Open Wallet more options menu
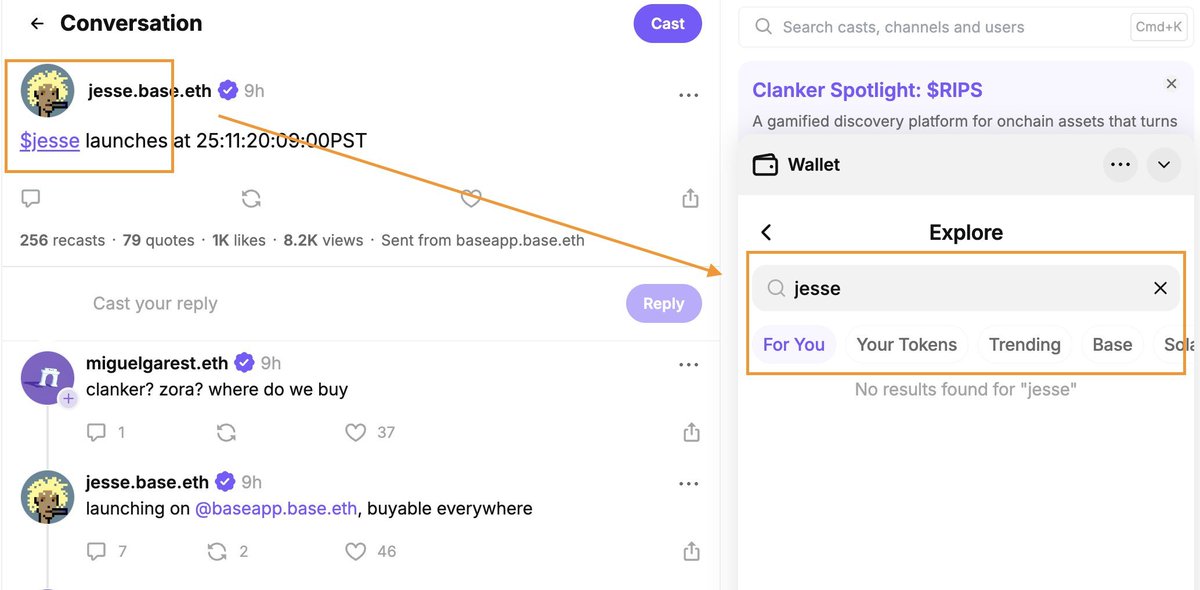 (1121, 165)
